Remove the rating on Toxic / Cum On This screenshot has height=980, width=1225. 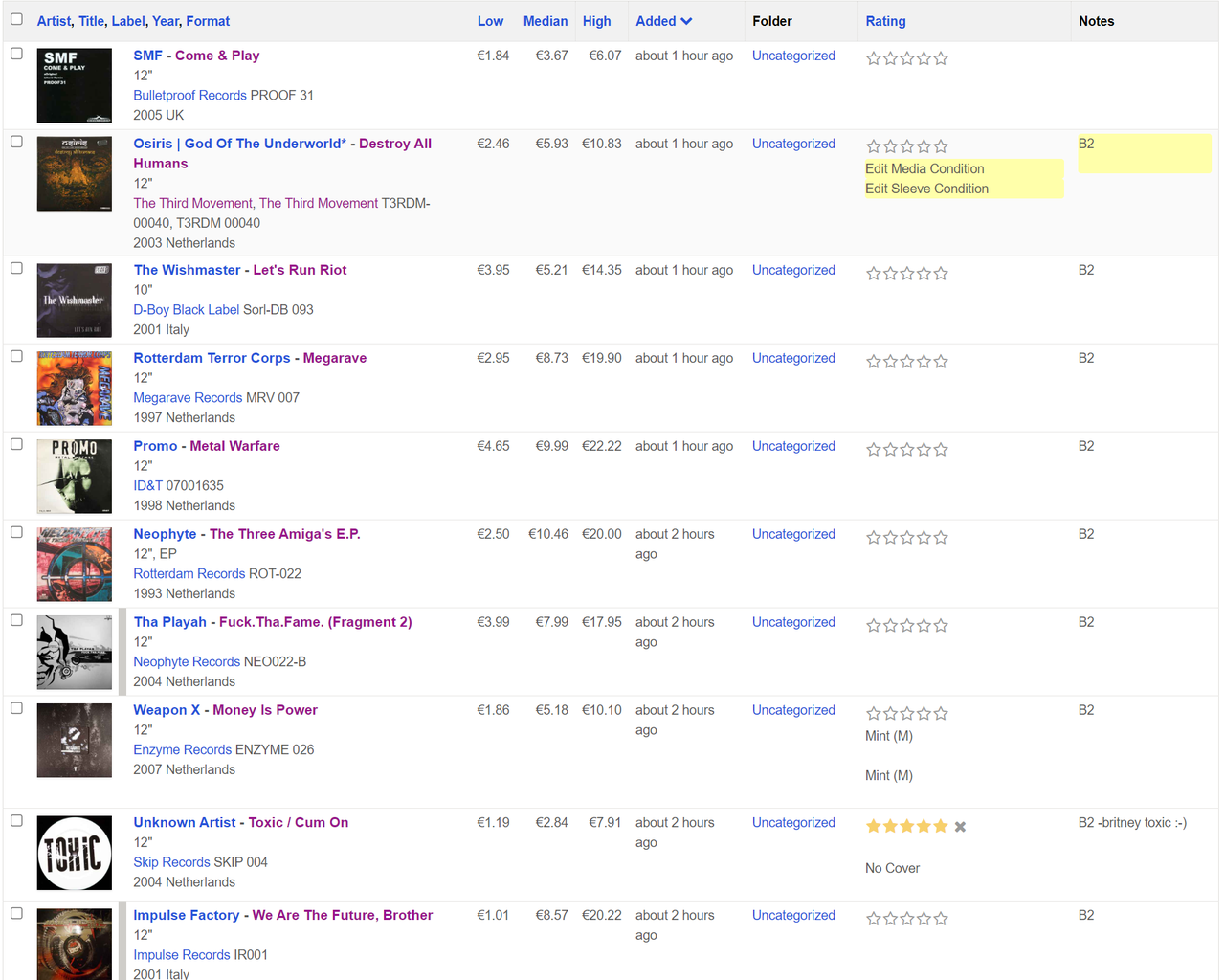(x=960, y=827)
